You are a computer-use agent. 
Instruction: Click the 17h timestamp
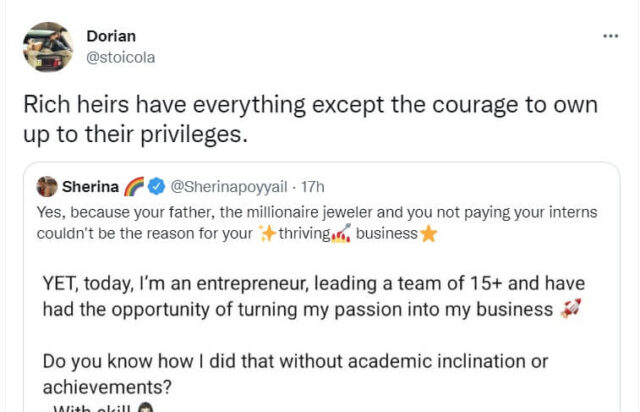(313, 186)
